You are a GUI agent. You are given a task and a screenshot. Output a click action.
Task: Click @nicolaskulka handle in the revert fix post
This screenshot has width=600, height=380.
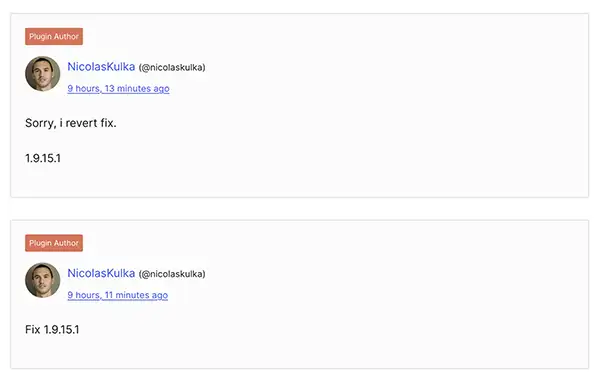point(172,68)
